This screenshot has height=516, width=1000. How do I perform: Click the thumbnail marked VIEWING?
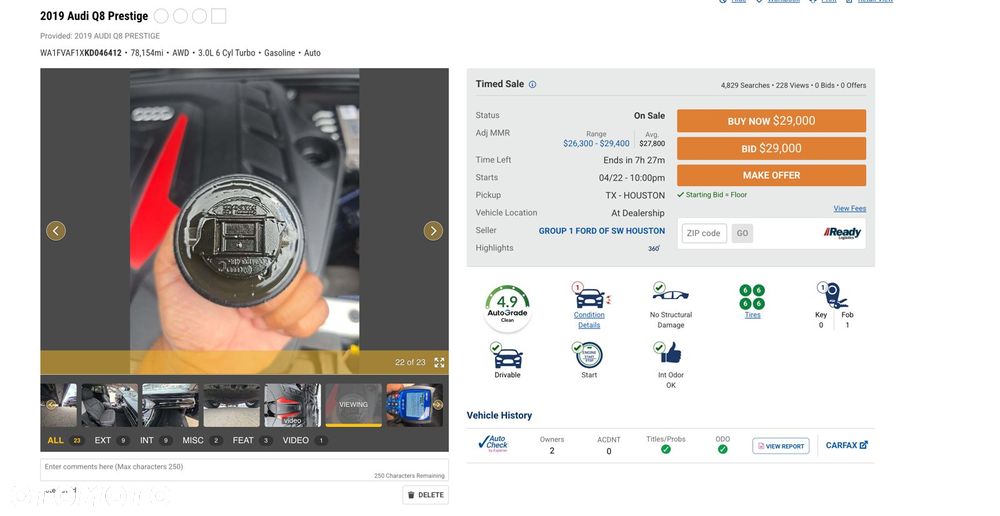pyautogui.click(x=353, y=405)
